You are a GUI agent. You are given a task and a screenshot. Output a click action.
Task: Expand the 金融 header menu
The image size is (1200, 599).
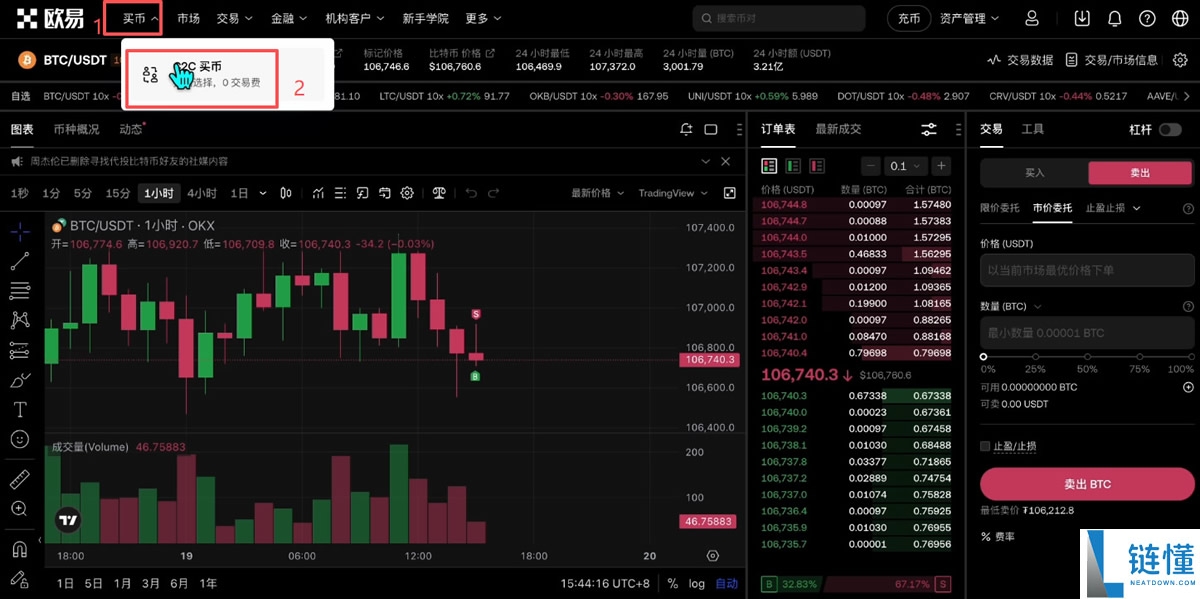(x=289, y=18)
